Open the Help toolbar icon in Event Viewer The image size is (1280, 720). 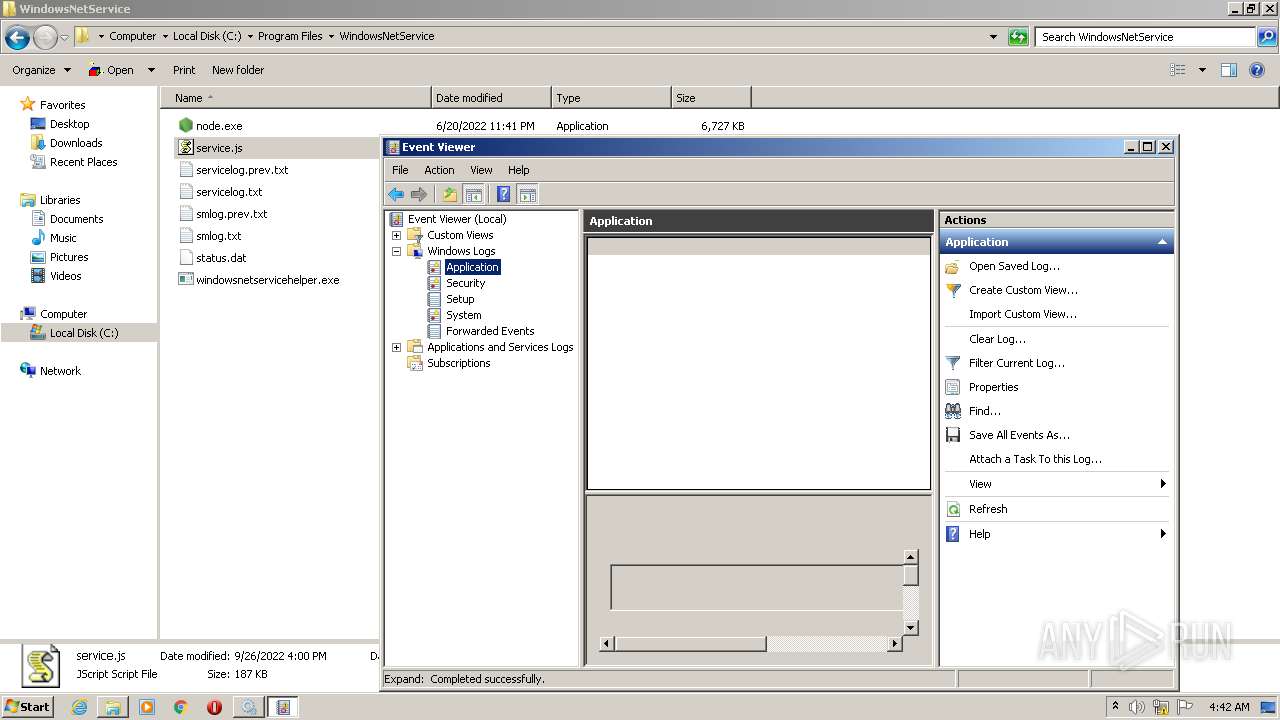coord(504,194)
